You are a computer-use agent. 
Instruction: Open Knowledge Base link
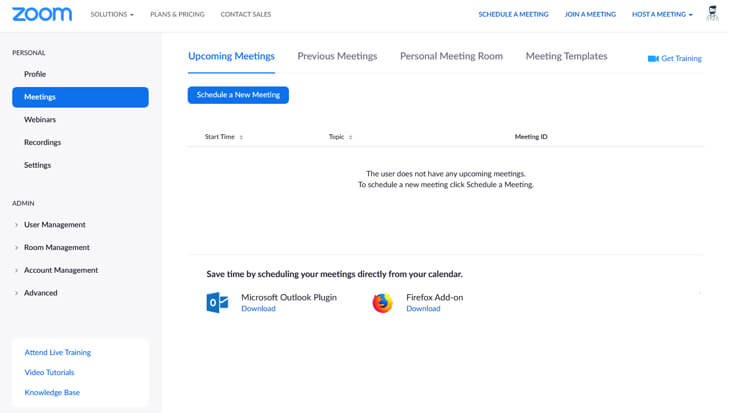(52, 393)
